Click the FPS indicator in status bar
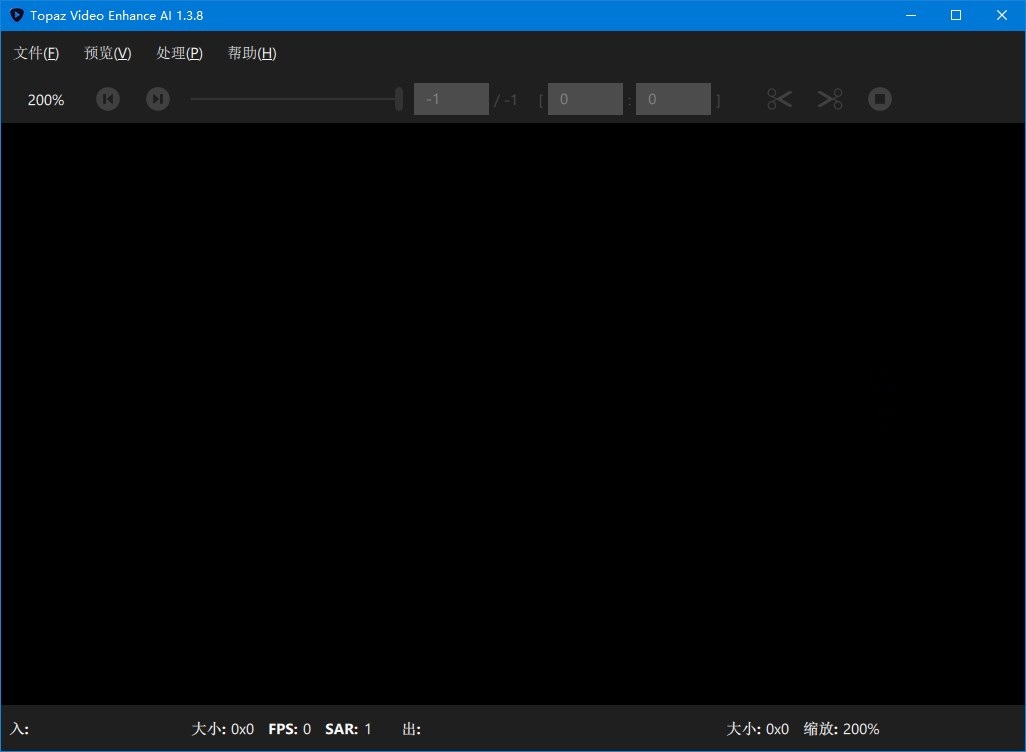 click(x=289, y=729)
